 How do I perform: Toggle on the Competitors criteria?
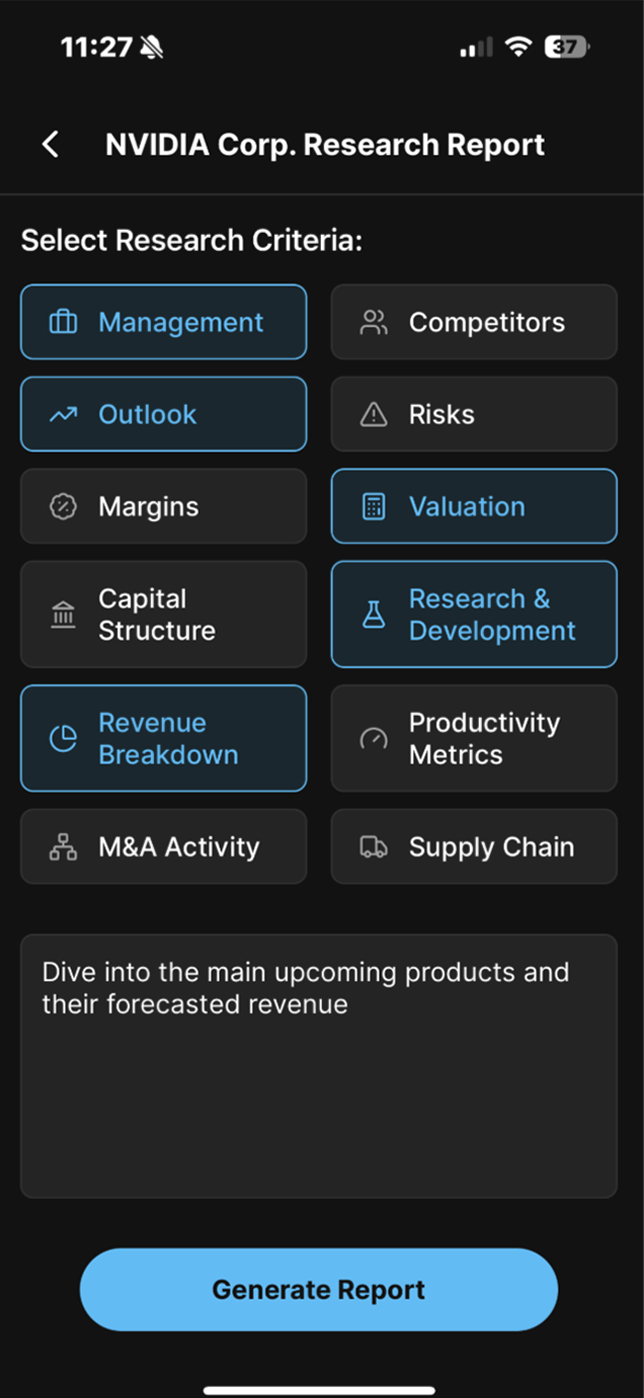tap(474, 322)
